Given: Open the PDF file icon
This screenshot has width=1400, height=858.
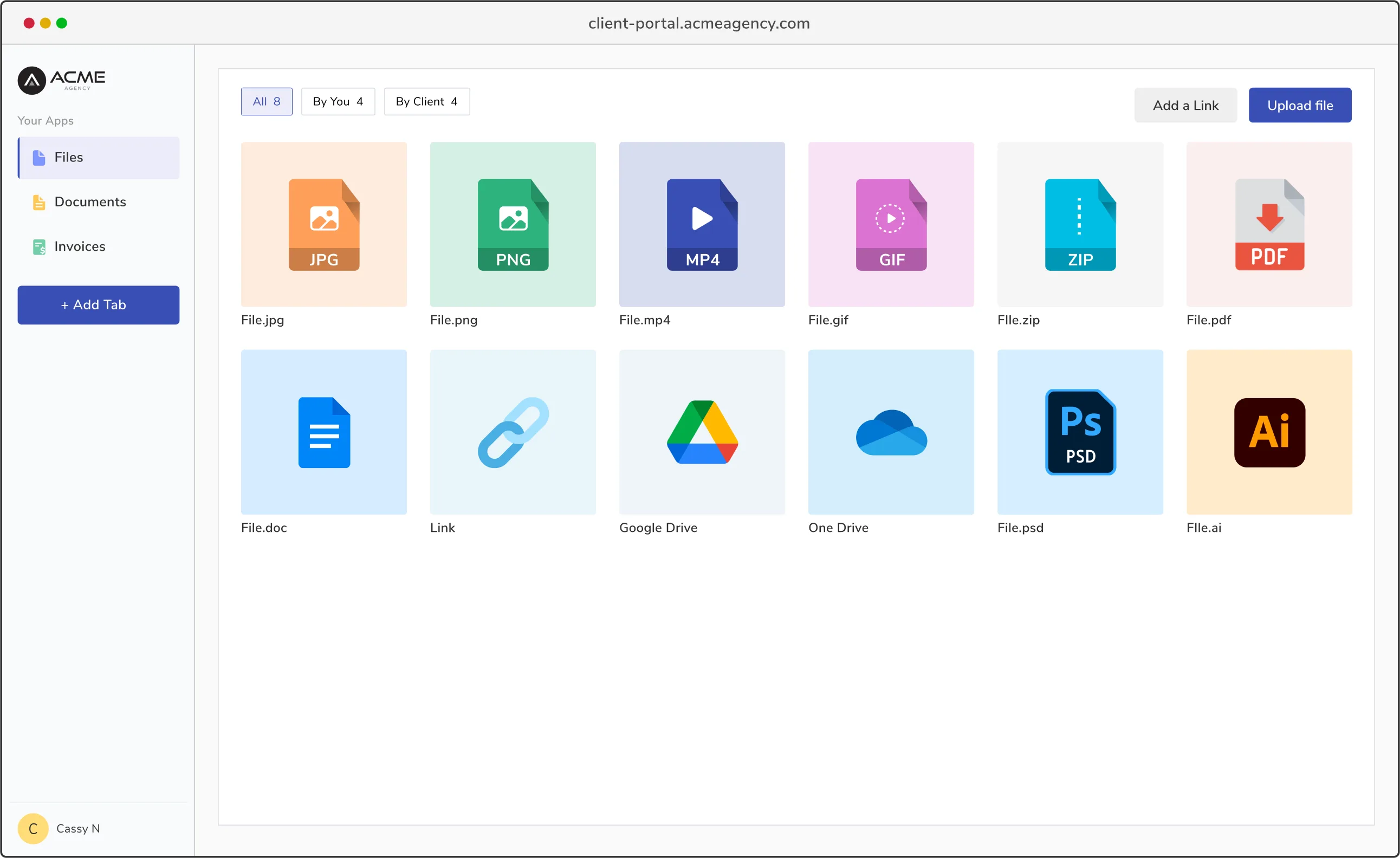Looking at the screenshot, I should point(1270,224).
